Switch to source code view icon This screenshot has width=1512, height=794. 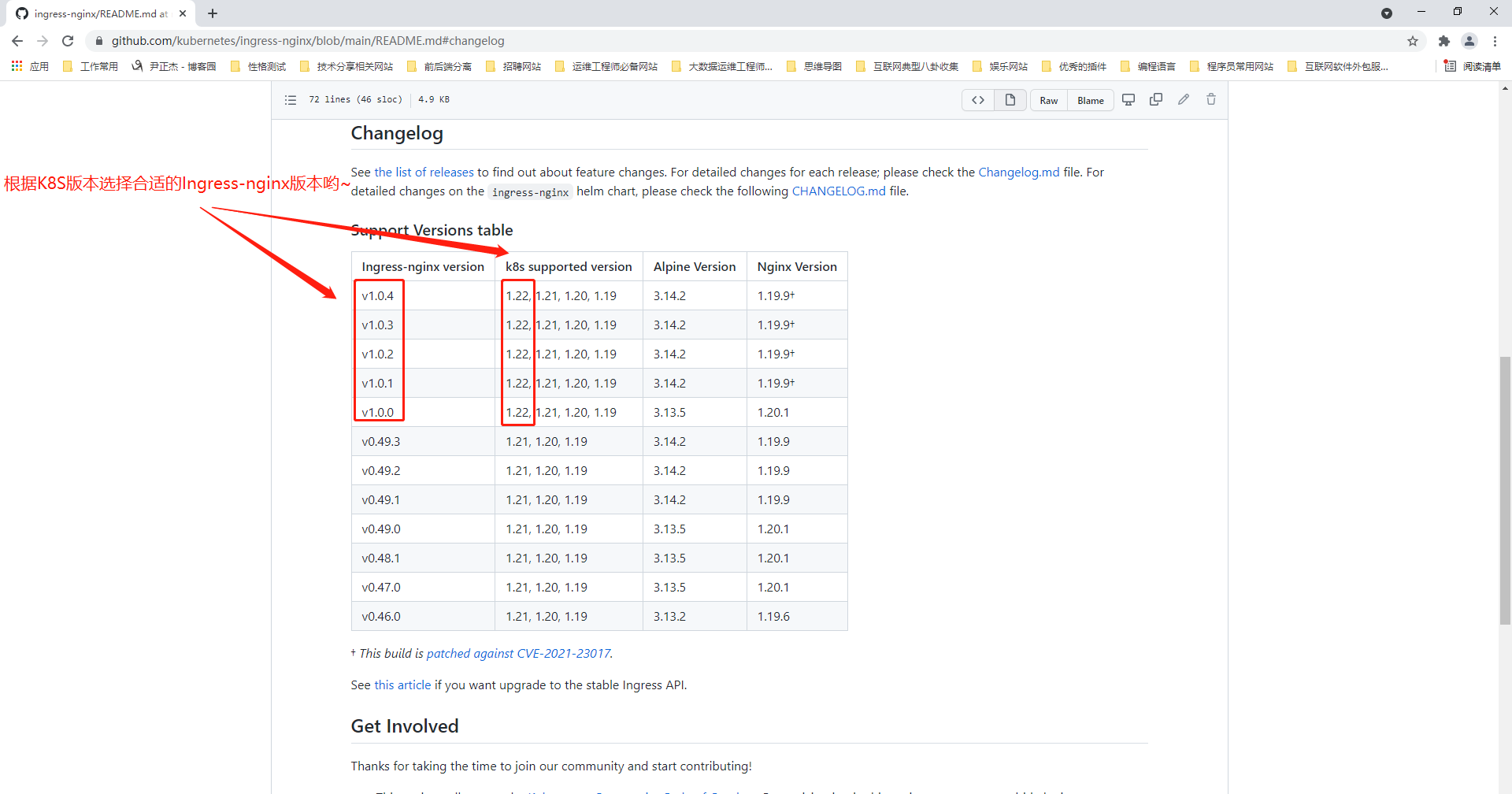coord(978,100)
